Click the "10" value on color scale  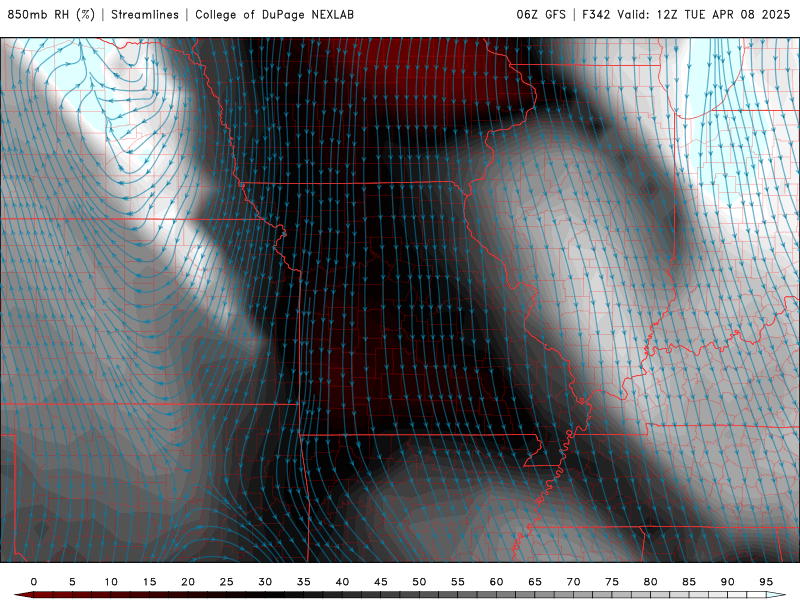pos(111,582)
